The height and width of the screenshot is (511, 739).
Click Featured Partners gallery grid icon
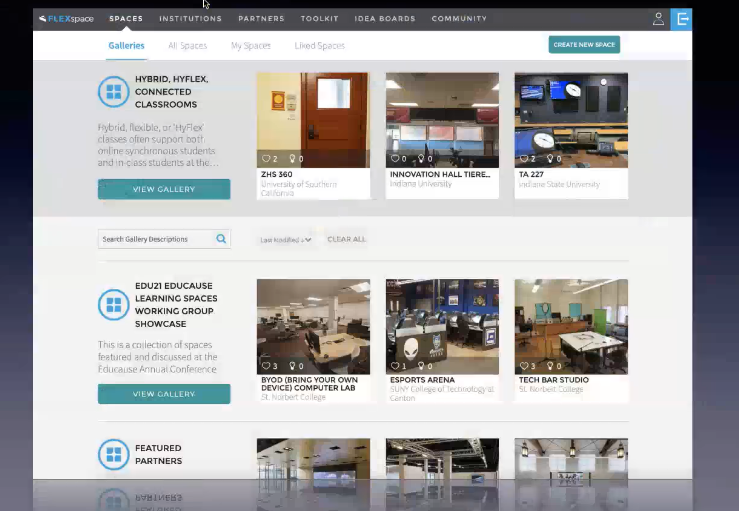pos(114,454)
